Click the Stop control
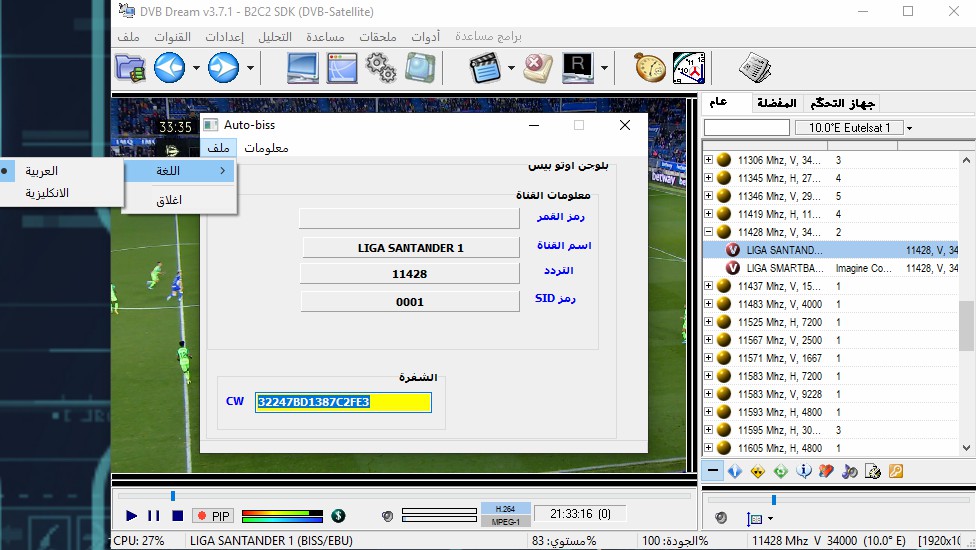 (x=177, y=516)
